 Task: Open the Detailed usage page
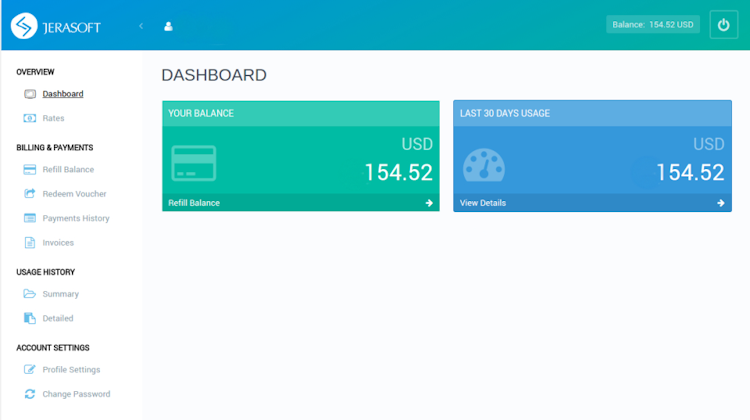point(57,318)
